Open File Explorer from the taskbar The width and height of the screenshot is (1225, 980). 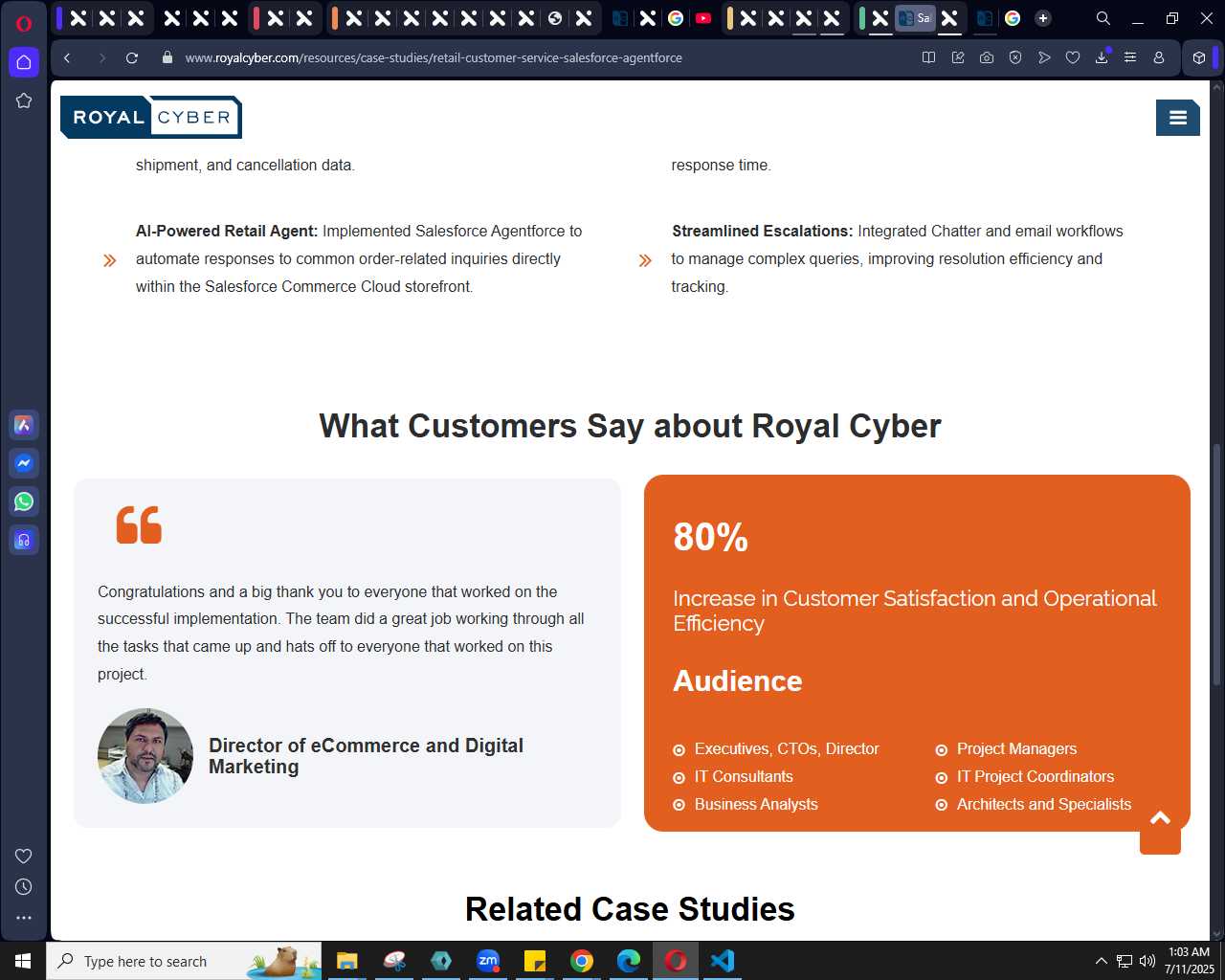(x=347, y=961)
